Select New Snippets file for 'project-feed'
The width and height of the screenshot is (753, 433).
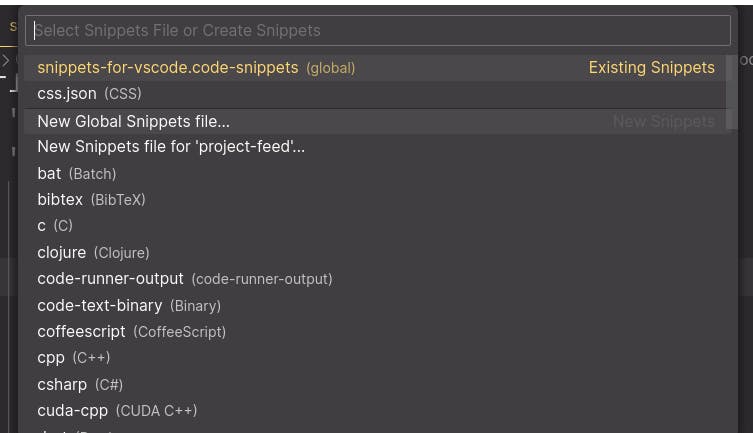pyautogui.click(x=171, y=147)
